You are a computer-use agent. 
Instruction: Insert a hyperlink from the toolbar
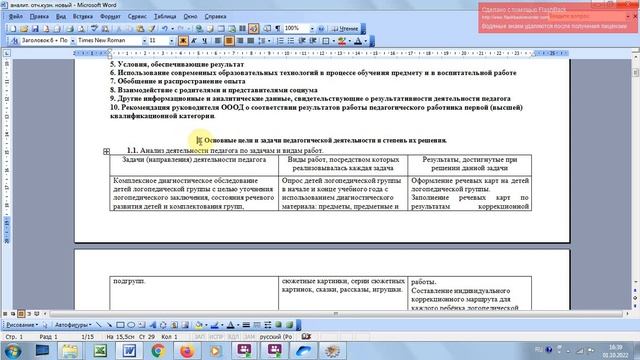point(199,29)
